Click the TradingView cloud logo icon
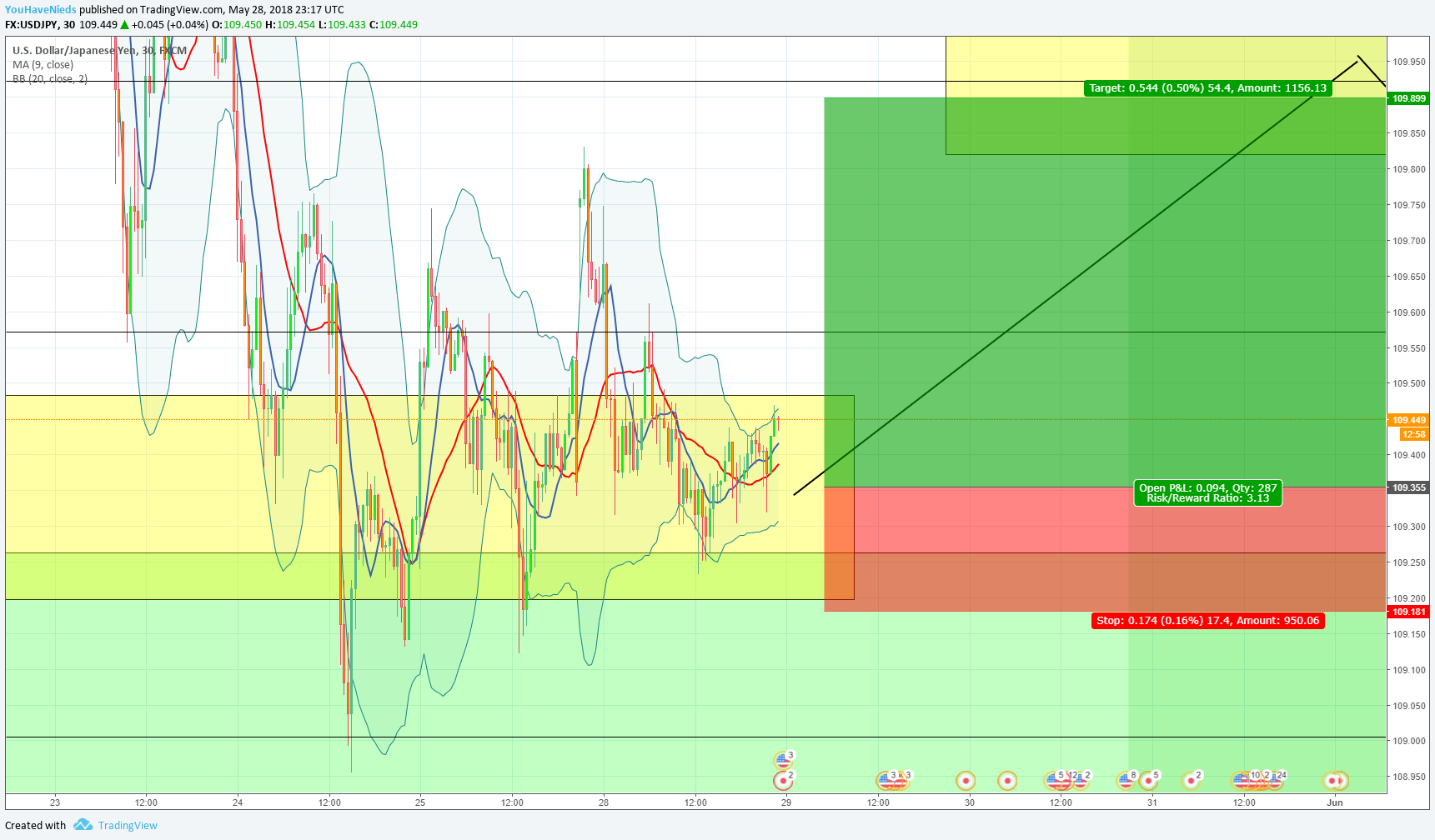This screenshot has width=1435, height=840. (83, 825)
